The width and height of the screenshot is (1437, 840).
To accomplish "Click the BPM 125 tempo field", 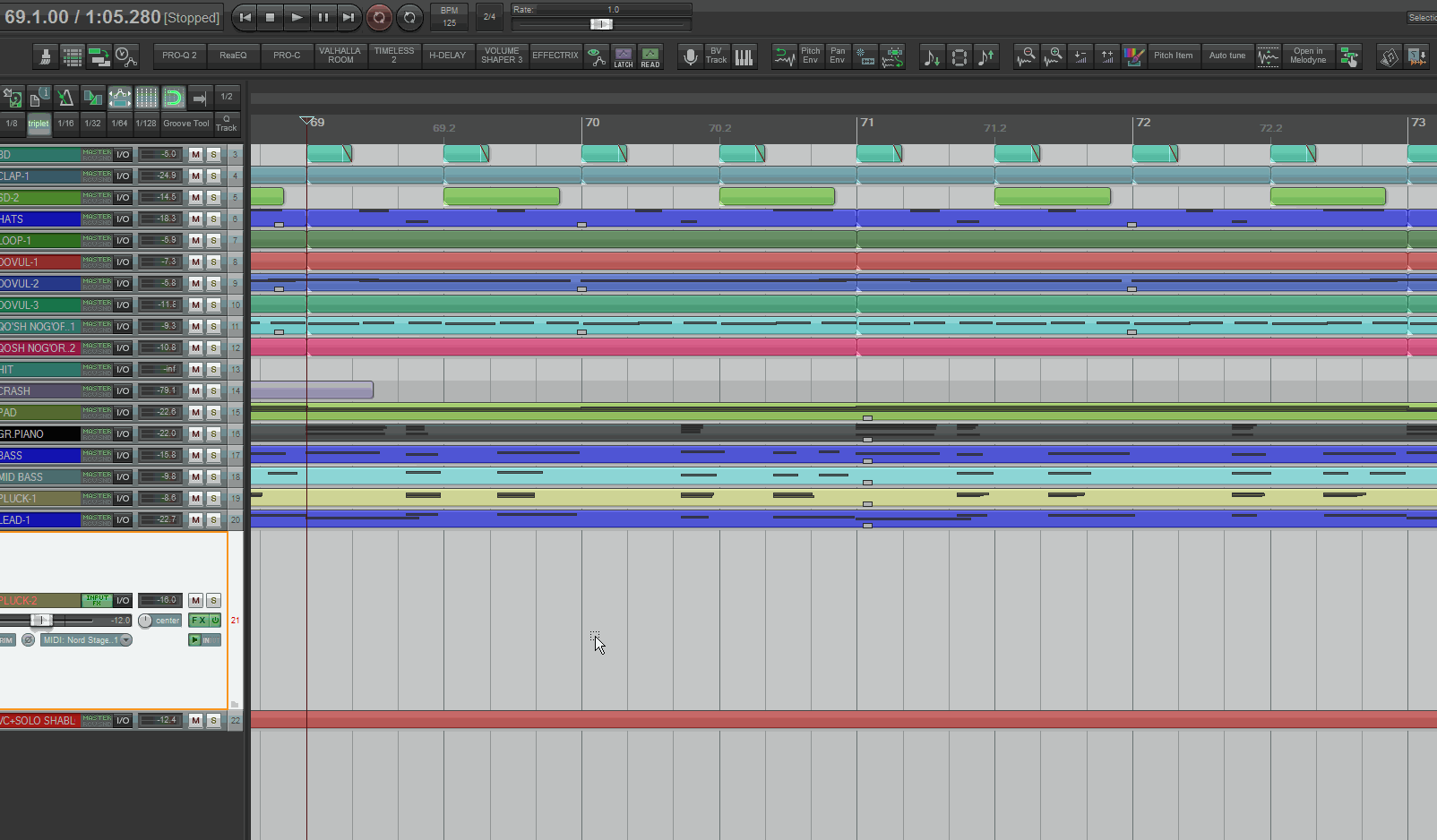I will [449, 17].
